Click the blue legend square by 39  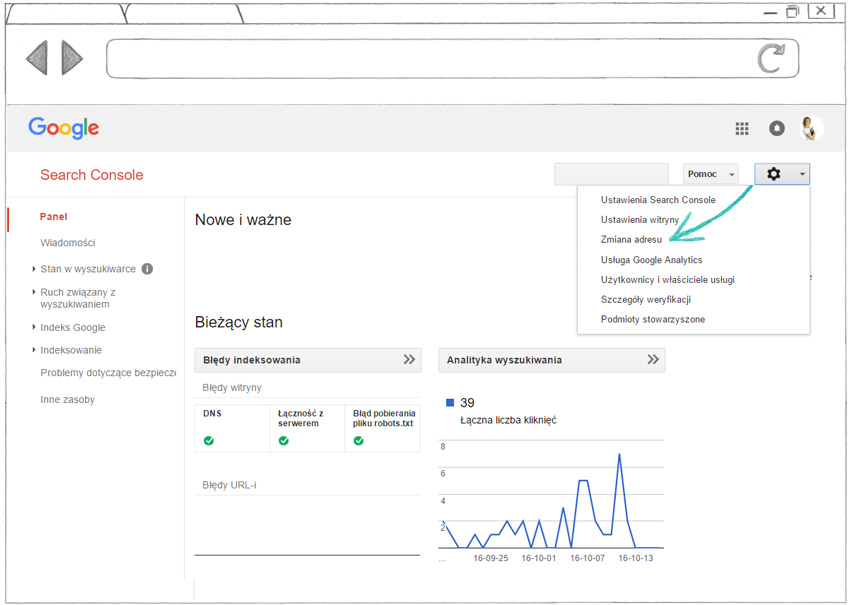(449, 402)
